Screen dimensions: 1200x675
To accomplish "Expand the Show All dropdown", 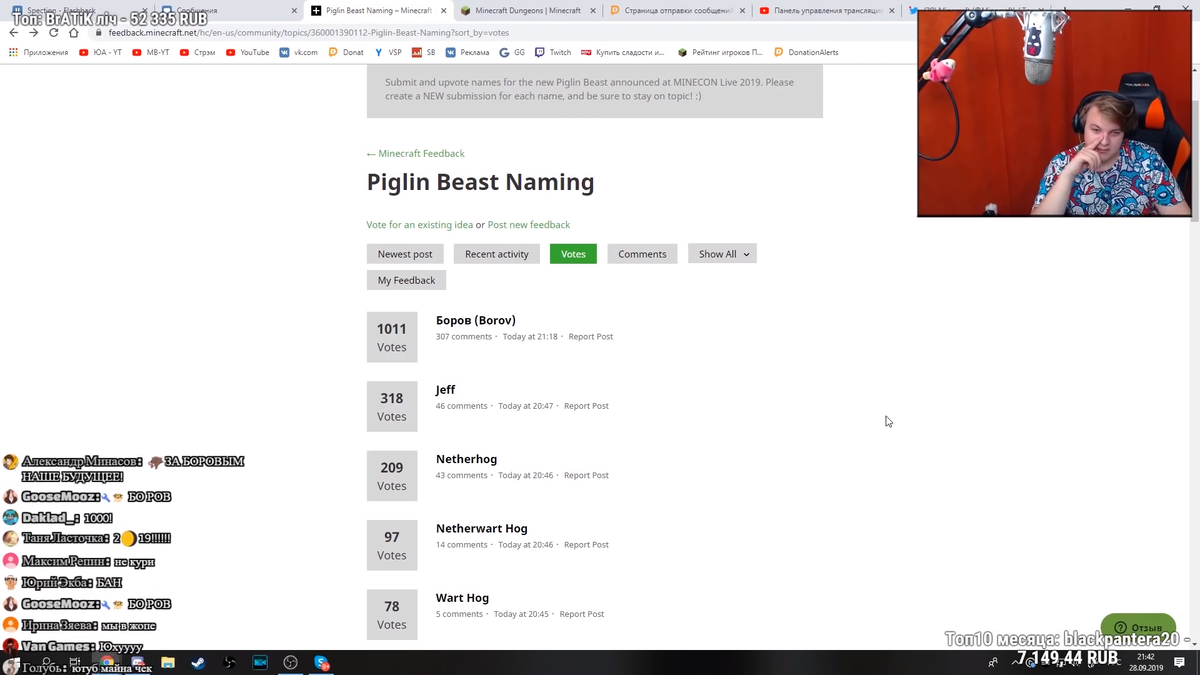I will coord(722,254).
